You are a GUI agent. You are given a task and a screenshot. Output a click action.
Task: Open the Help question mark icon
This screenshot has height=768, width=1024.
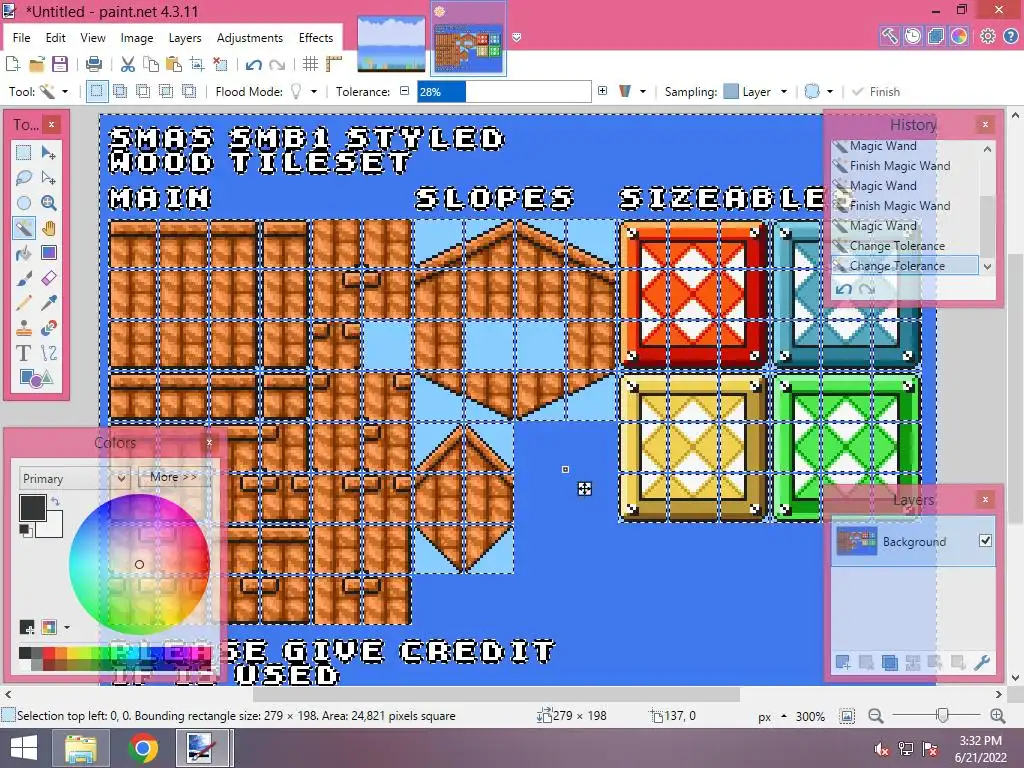click(1010, 36)
